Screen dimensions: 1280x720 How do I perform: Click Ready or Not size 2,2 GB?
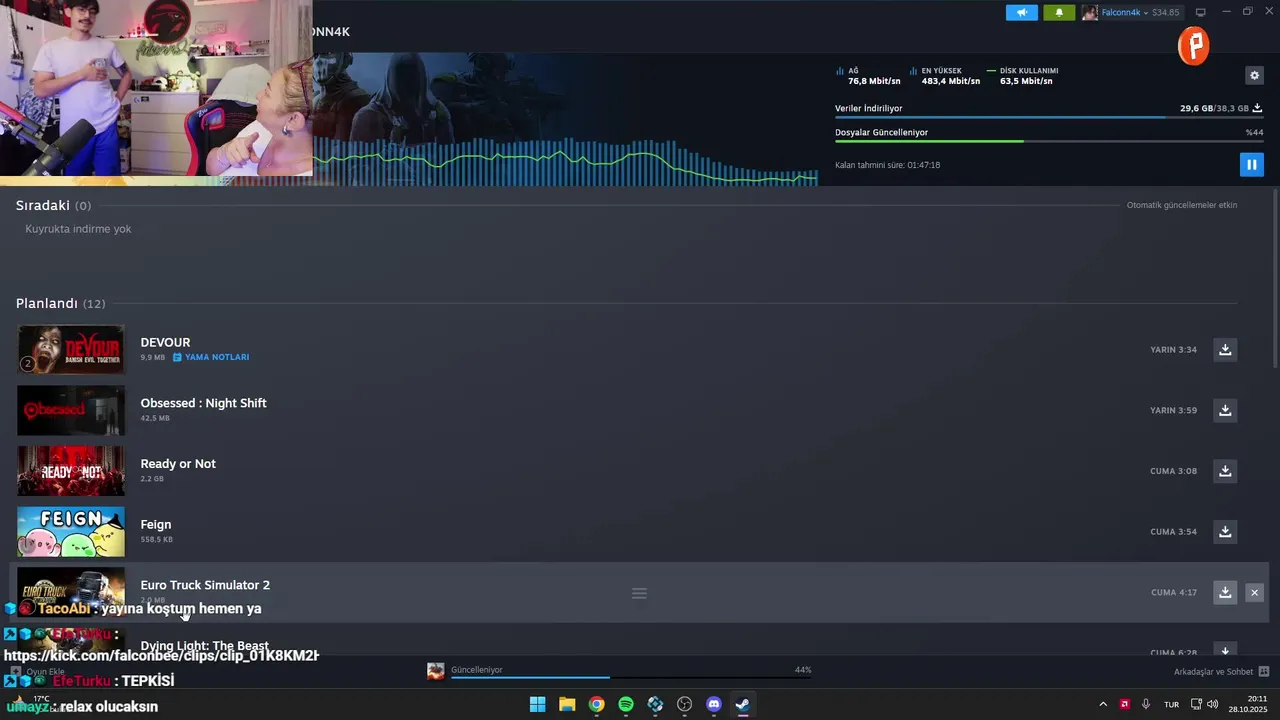[x=152, y=479]
